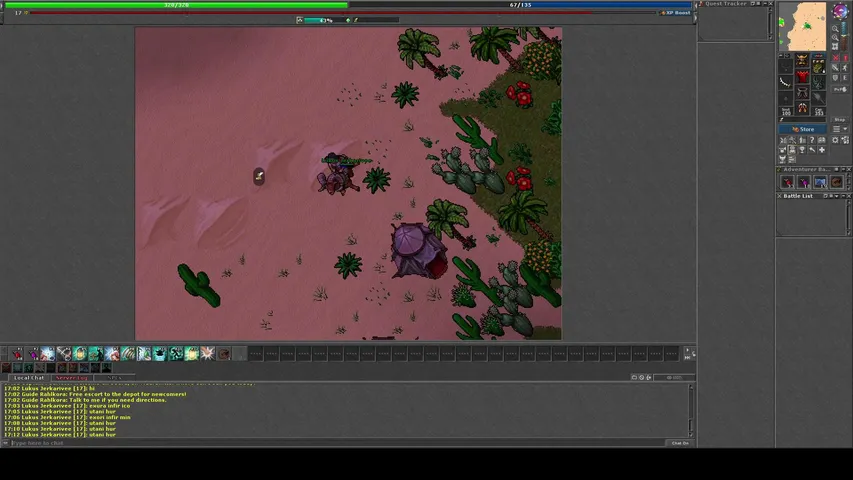Select the red armor equipment slot

point(802,76)
